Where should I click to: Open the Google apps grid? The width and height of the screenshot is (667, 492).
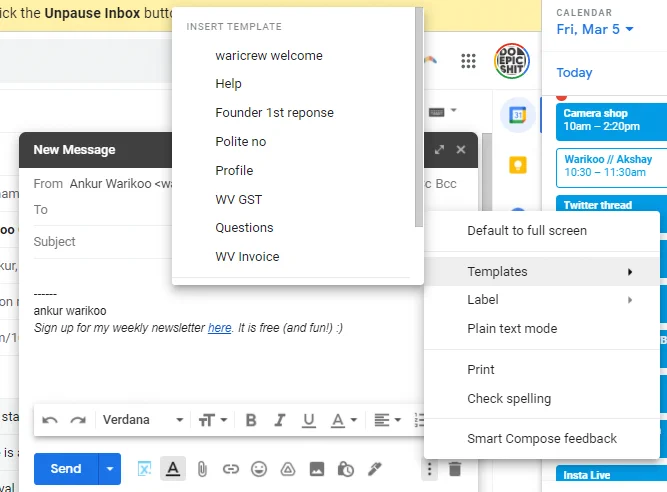click(x=468, y=61)
